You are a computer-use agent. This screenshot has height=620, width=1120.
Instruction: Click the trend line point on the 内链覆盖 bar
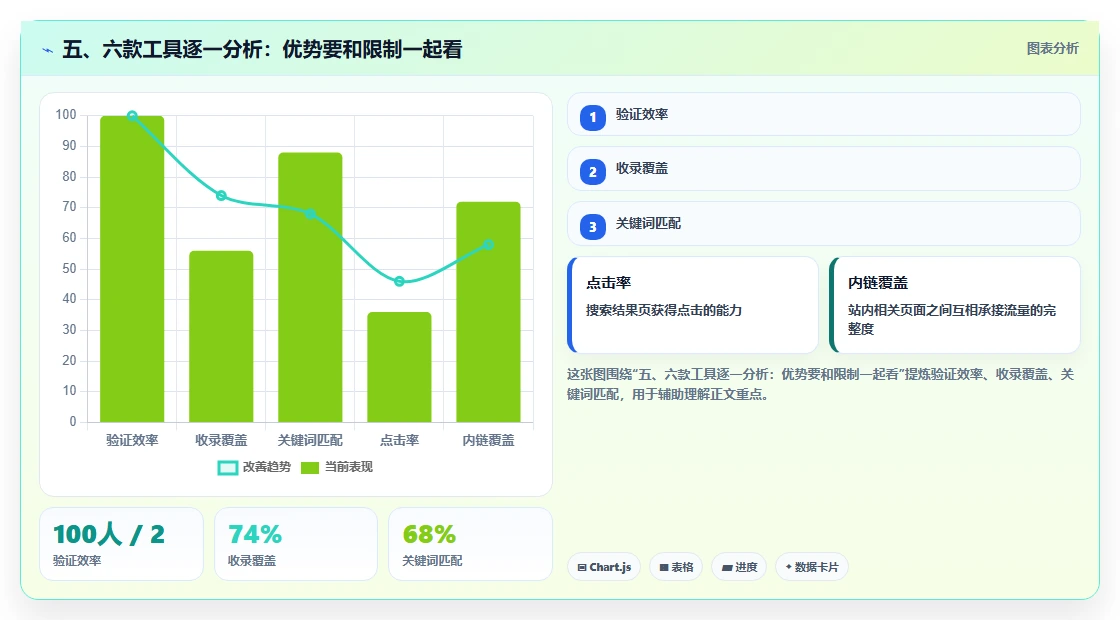(x=489, y=244)
